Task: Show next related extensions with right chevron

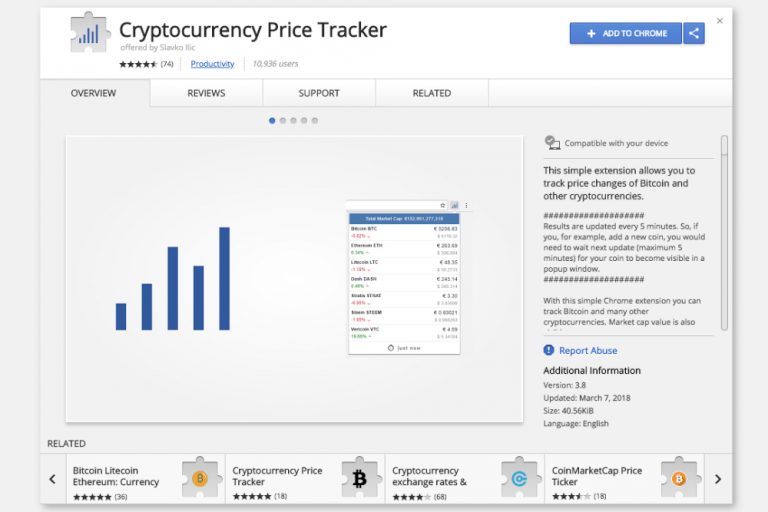Action: (x=718, y=479)
